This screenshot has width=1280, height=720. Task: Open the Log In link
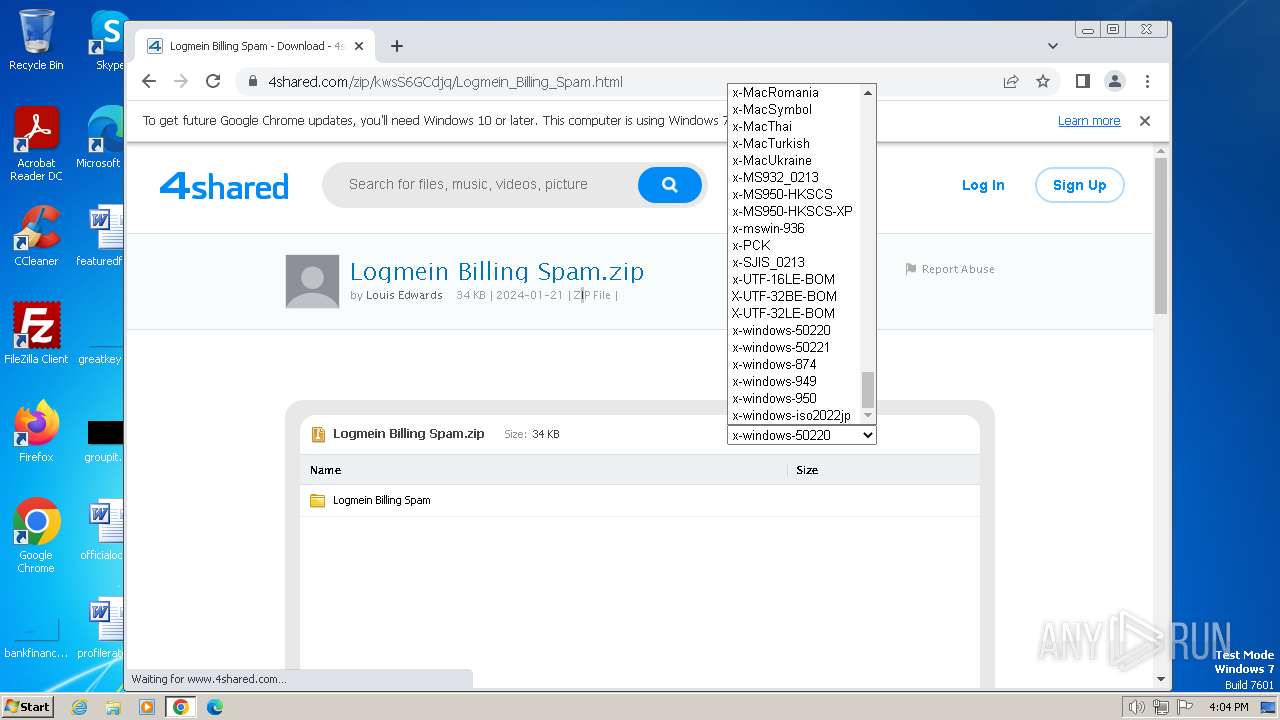(x=983, y=185)
